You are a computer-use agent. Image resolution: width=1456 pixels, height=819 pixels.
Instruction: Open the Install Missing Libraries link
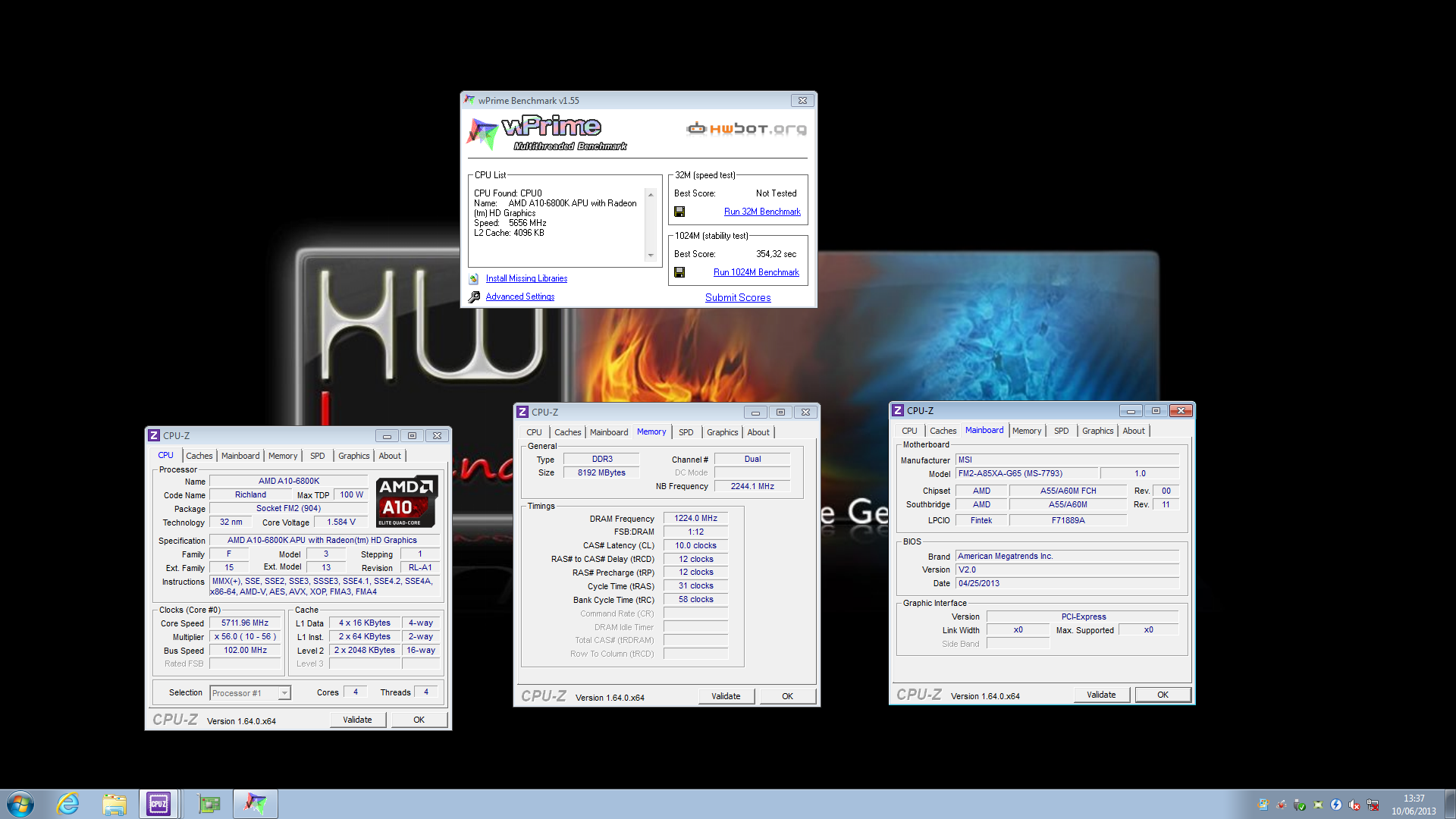(526, 278)
